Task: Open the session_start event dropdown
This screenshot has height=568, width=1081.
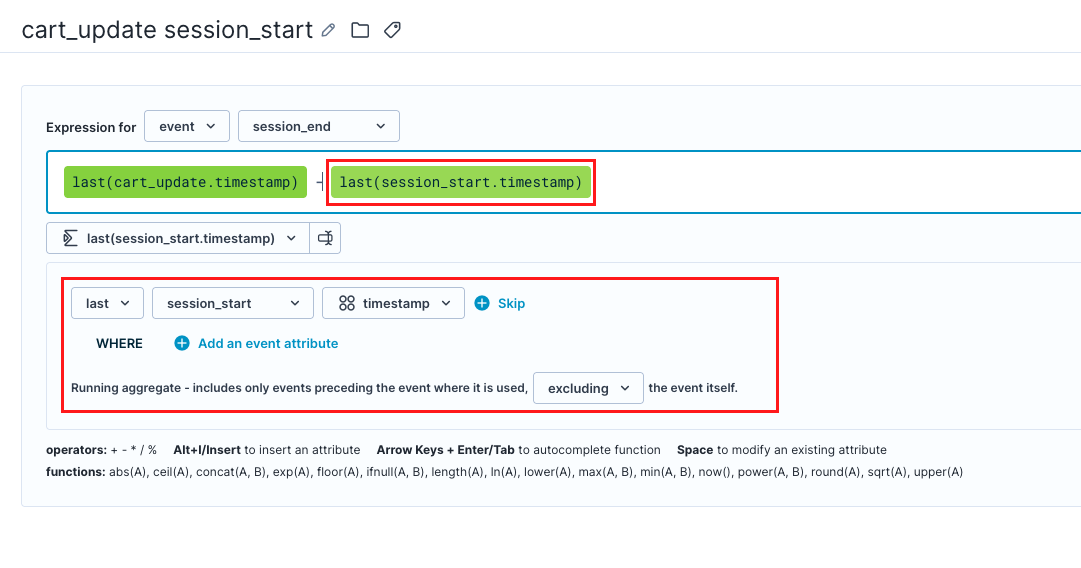Action: (233, 303)
